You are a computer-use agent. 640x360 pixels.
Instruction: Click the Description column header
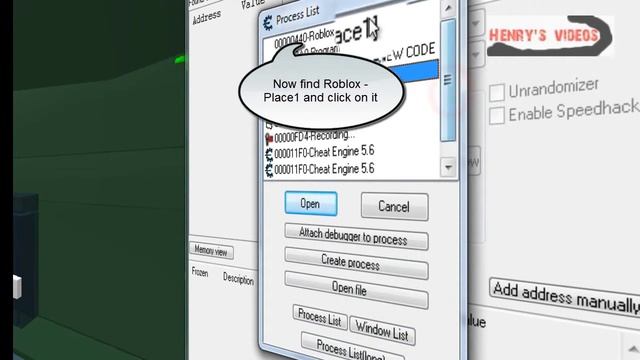[238, 278]
